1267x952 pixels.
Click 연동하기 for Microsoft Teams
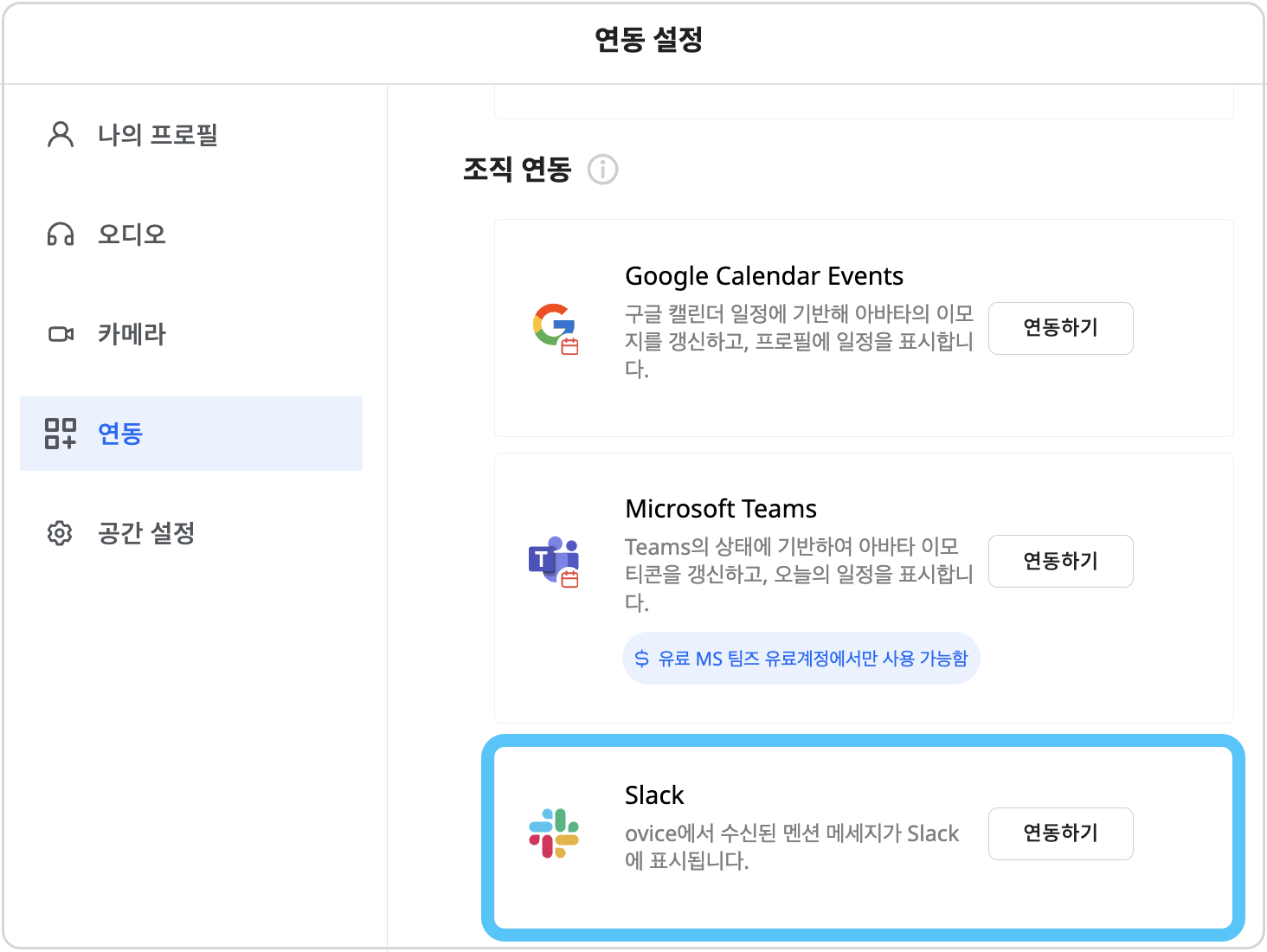tap(1060, 562)
